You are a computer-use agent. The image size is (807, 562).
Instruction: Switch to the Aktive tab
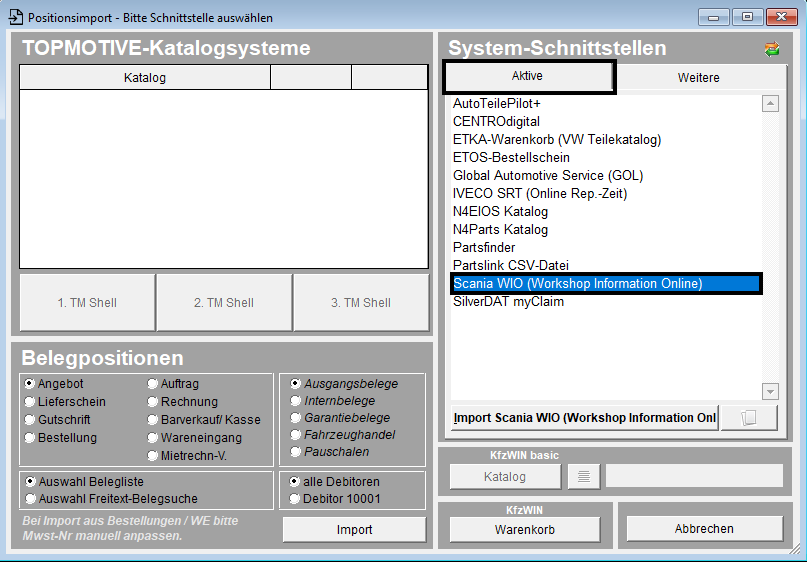coord(529,77)
